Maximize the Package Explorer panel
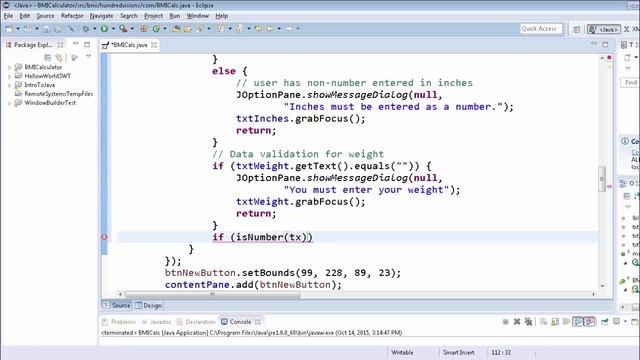Viewport: 640px width, 360px height. pyautogui.click(x=87, y=44)
